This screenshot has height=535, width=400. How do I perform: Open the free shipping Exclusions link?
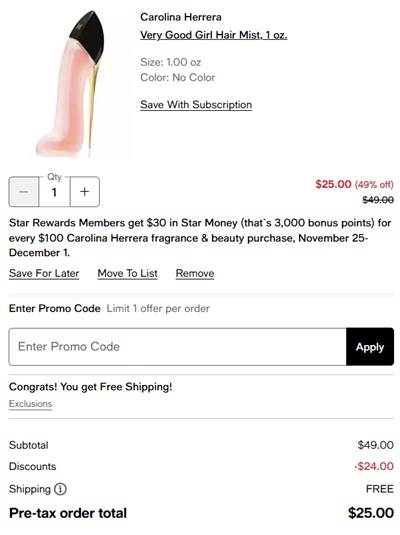tap(30, 404)
